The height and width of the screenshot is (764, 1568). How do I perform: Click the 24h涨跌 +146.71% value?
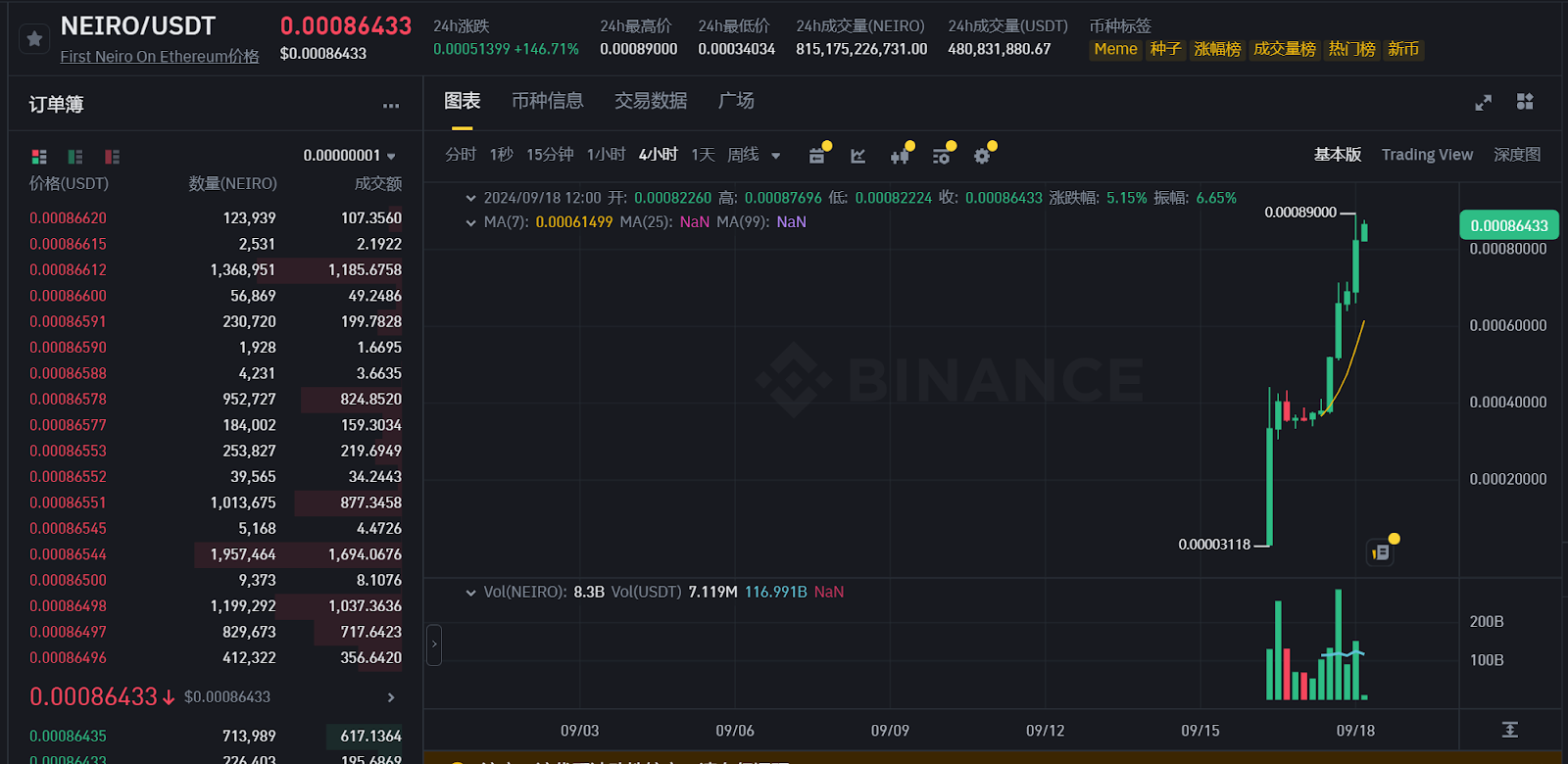(546, 49)
